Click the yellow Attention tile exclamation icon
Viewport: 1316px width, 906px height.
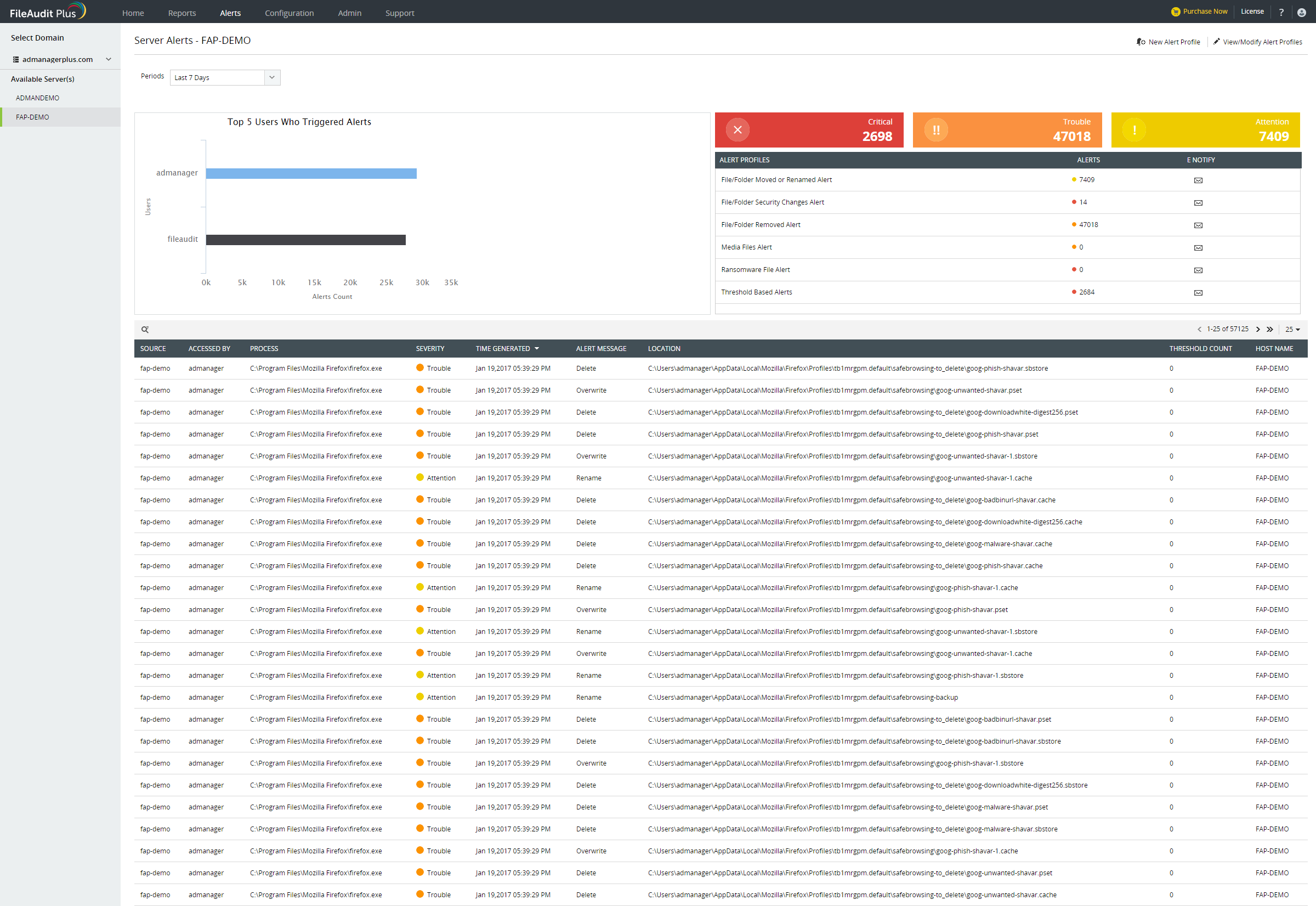[1134, 130]
